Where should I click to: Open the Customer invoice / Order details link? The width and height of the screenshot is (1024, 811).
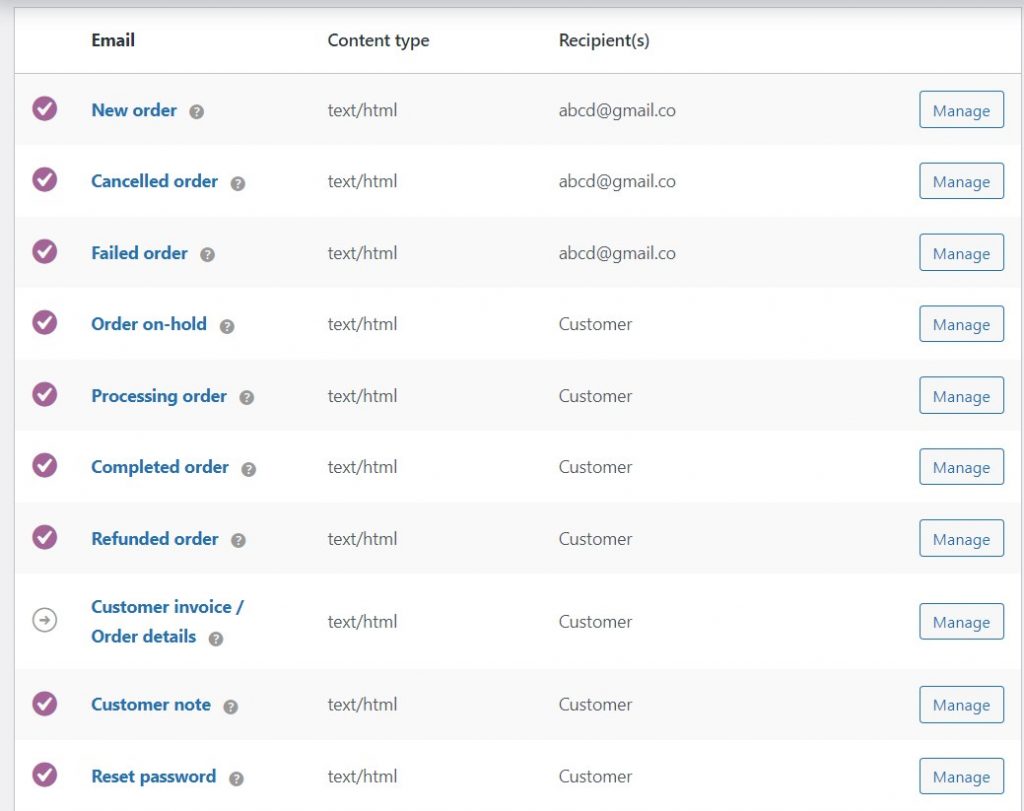pos(167,622)
